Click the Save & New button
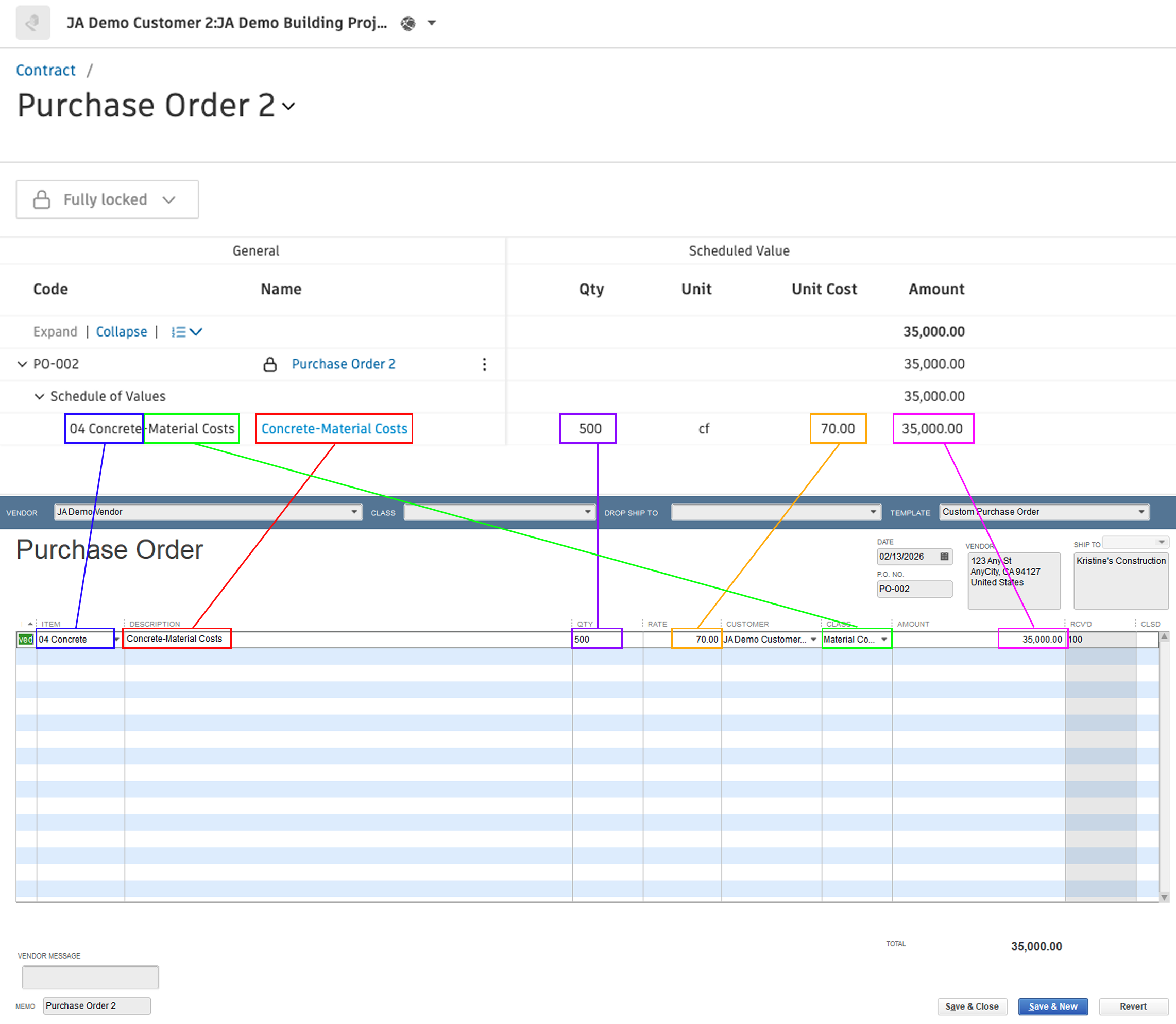This screenshot has height=1024, width=1176. coord(1053,1006)
